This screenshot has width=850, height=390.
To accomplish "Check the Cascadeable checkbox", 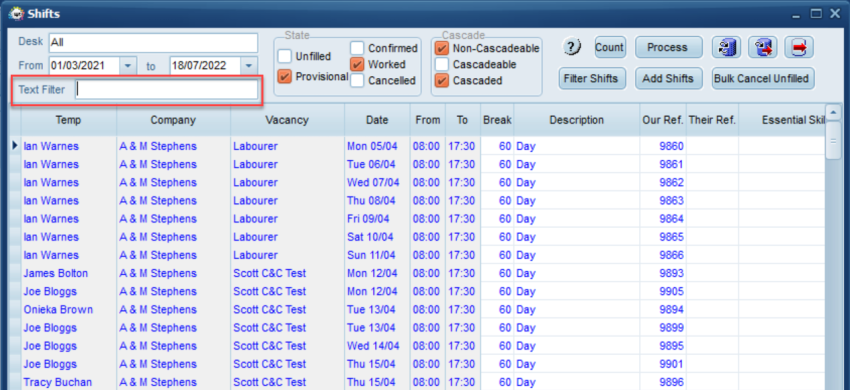I will pos(442,65).
